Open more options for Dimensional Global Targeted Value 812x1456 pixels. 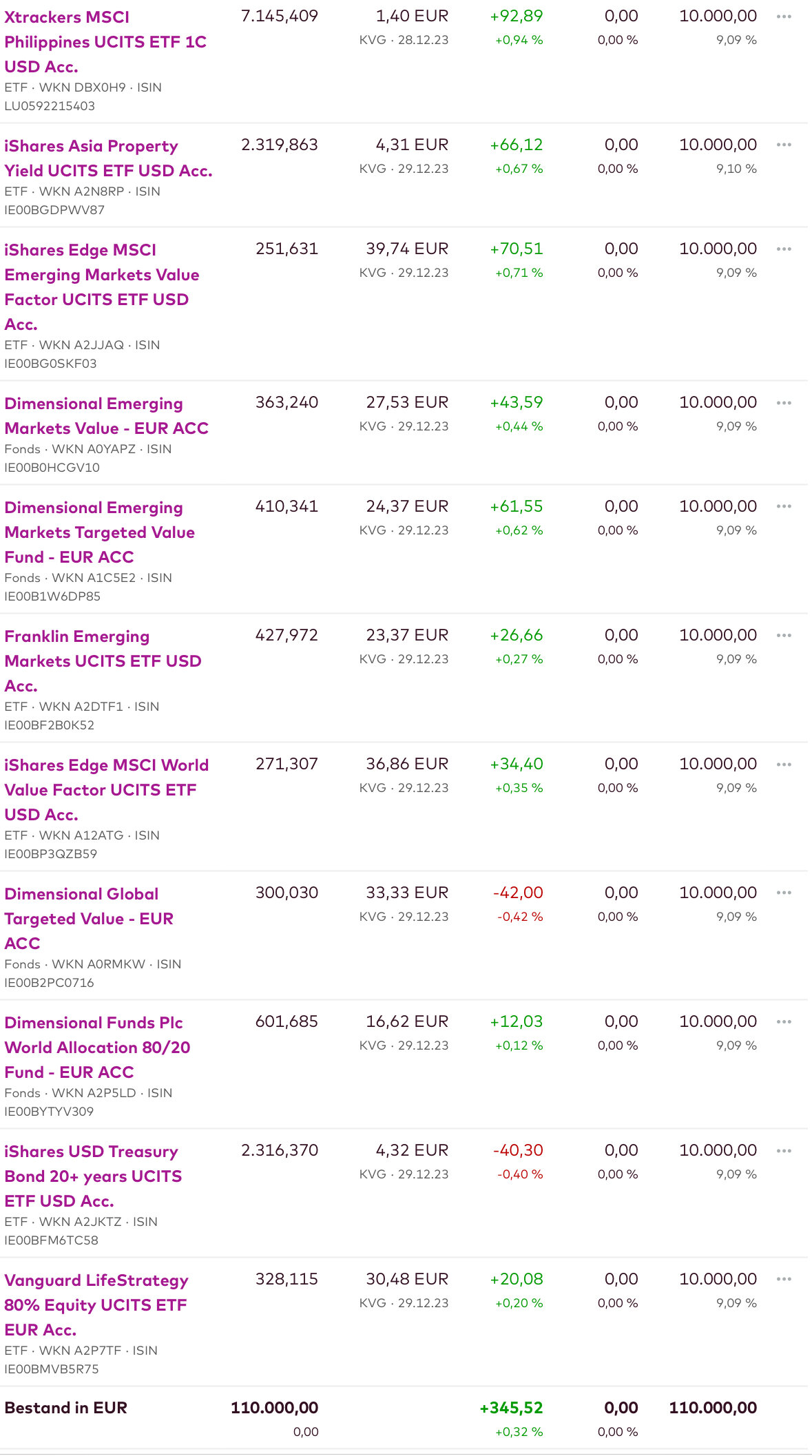tap(783, 893)
